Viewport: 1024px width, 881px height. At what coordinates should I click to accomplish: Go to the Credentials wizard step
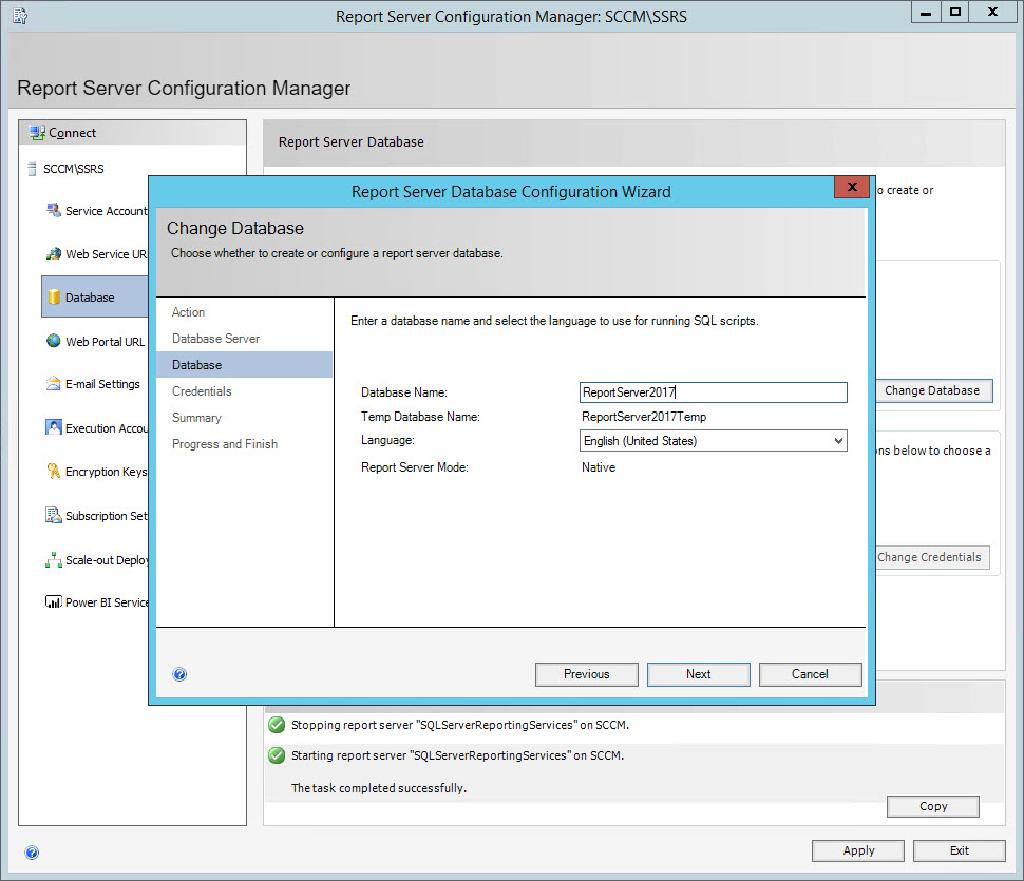click(x=202, y=391)
